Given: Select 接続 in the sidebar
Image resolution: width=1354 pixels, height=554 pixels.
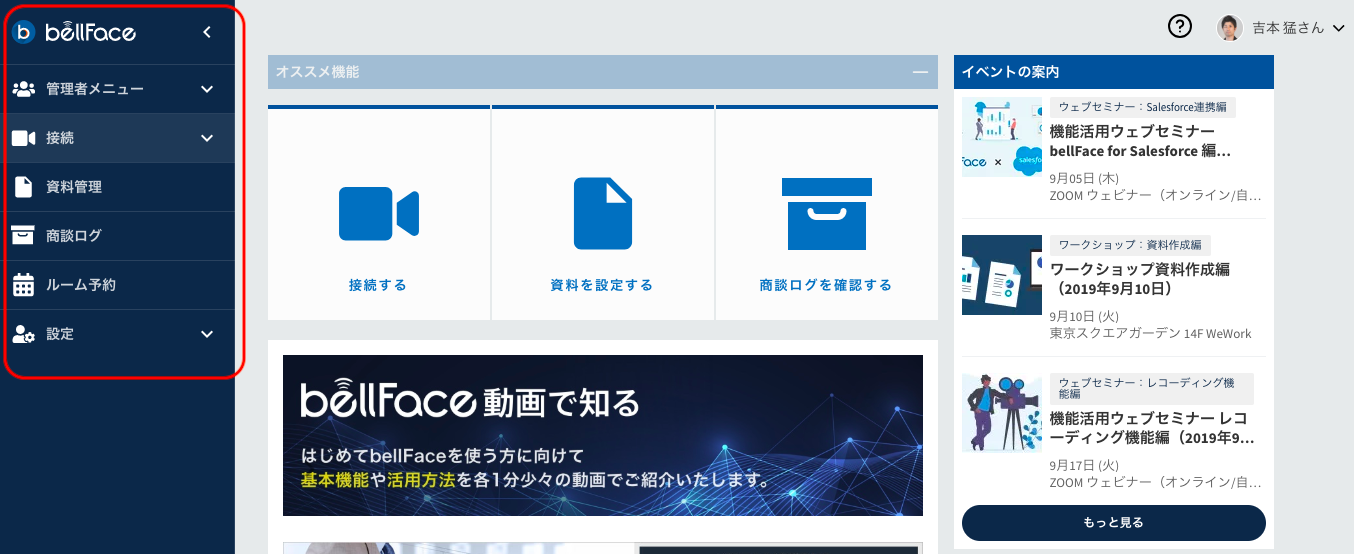Looking at the screenshot, I should click(x=118, y=138).
